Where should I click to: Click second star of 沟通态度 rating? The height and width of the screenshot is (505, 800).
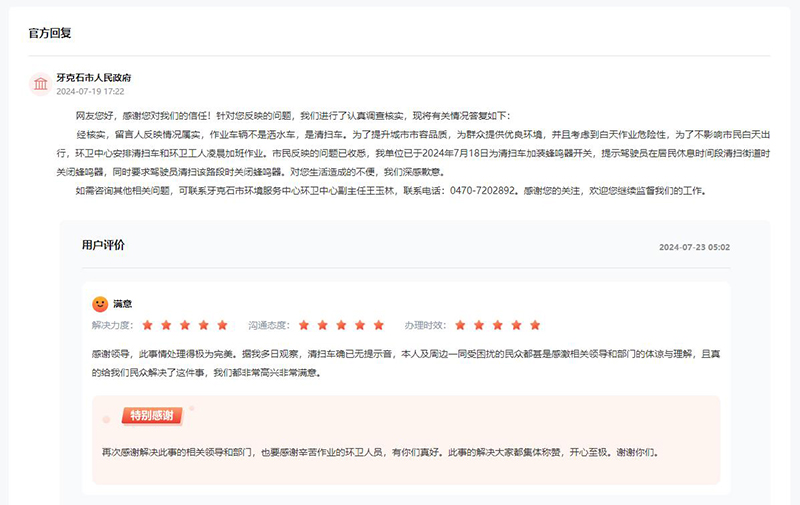[322, 325]
